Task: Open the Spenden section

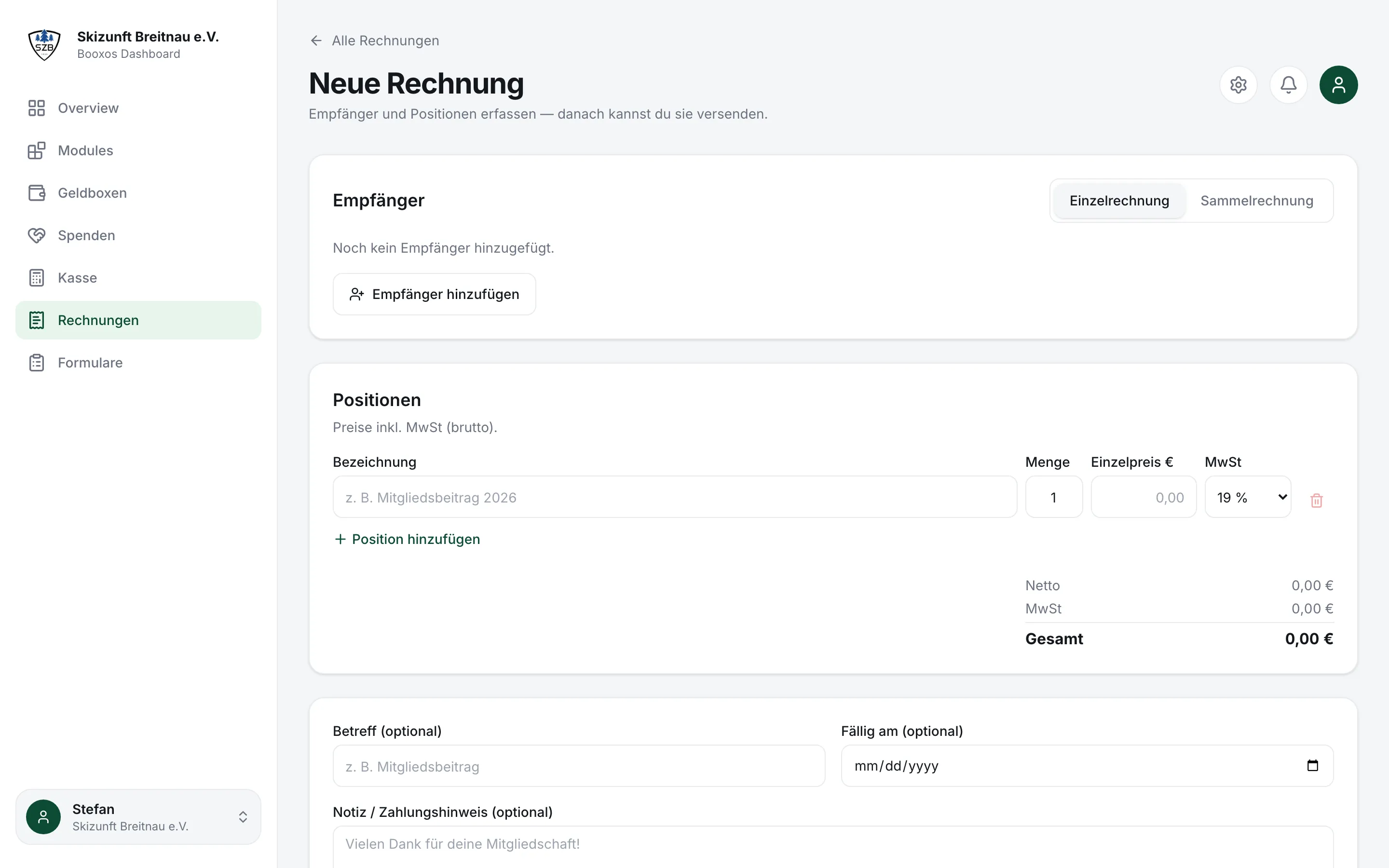Action: [x=138, y=235]
